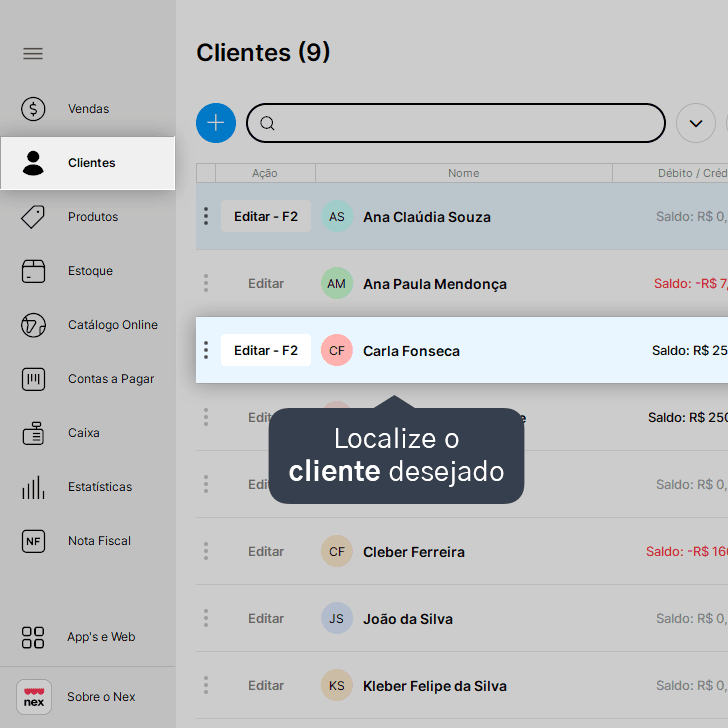Open Catálogo Online icon
The height and width of the screenshot is (728, 728).
pos(33,325)
